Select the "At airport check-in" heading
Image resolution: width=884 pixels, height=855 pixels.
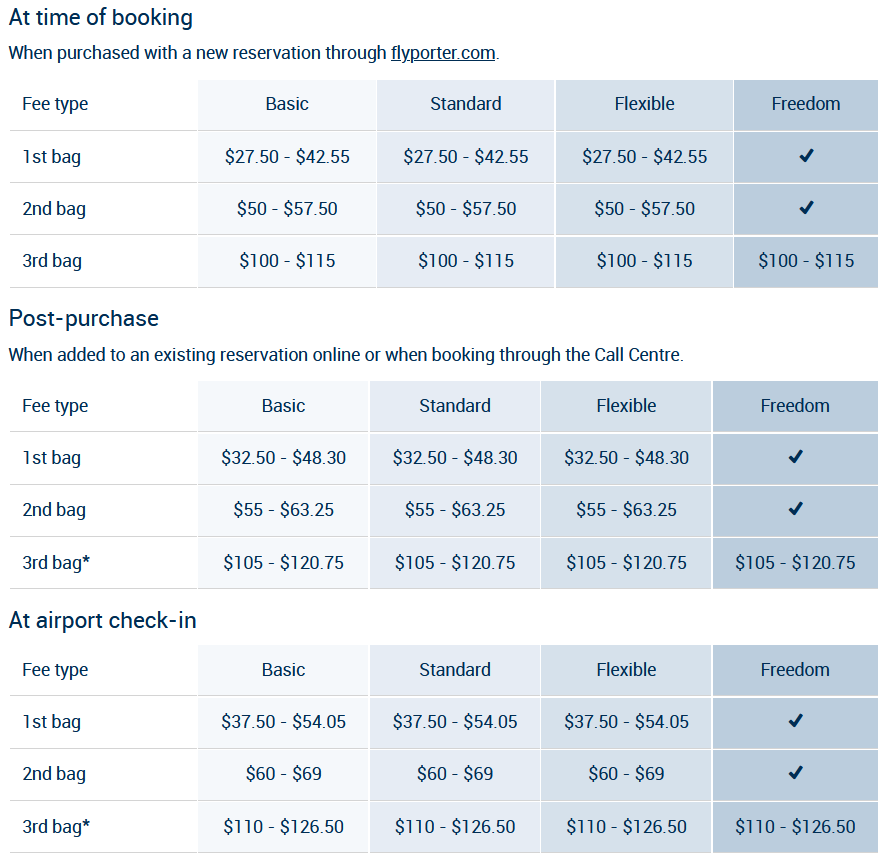pos(103,620)
